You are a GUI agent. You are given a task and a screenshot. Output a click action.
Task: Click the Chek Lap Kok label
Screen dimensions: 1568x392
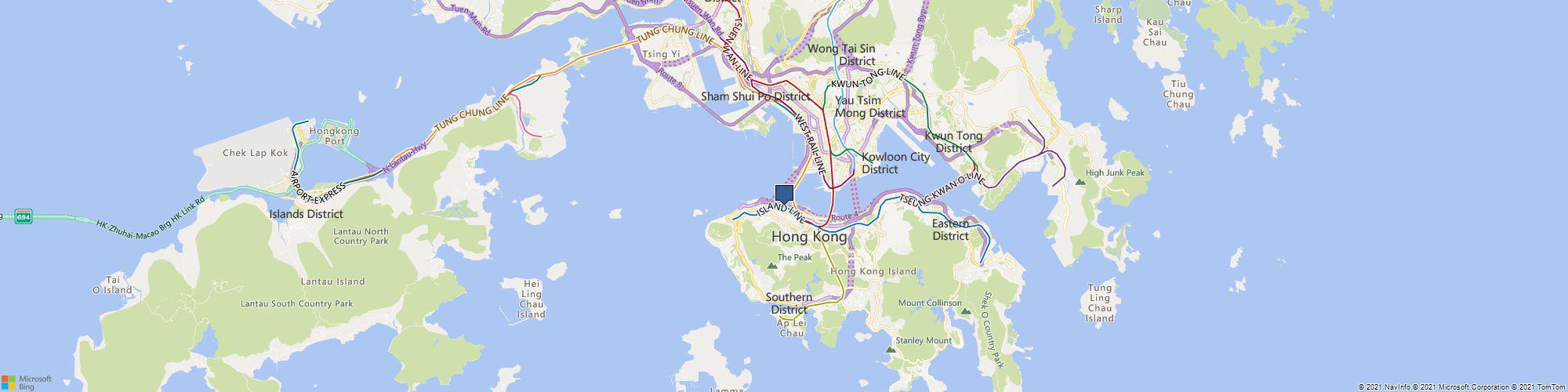point(256,154)
